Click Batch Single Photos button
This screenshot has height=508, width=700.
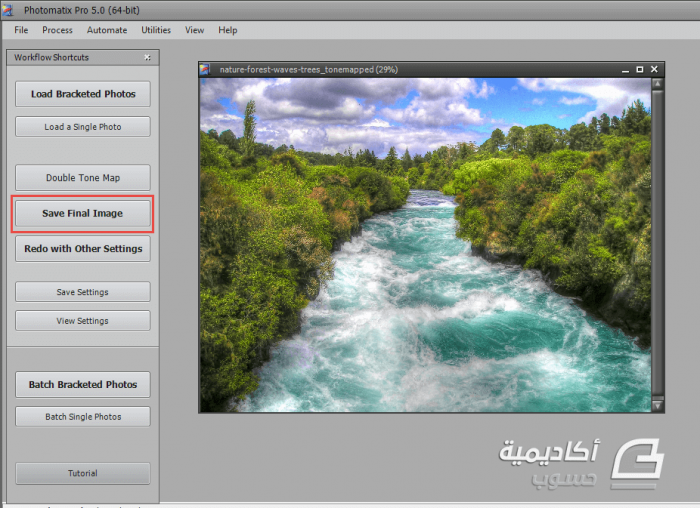coord(83,416)
